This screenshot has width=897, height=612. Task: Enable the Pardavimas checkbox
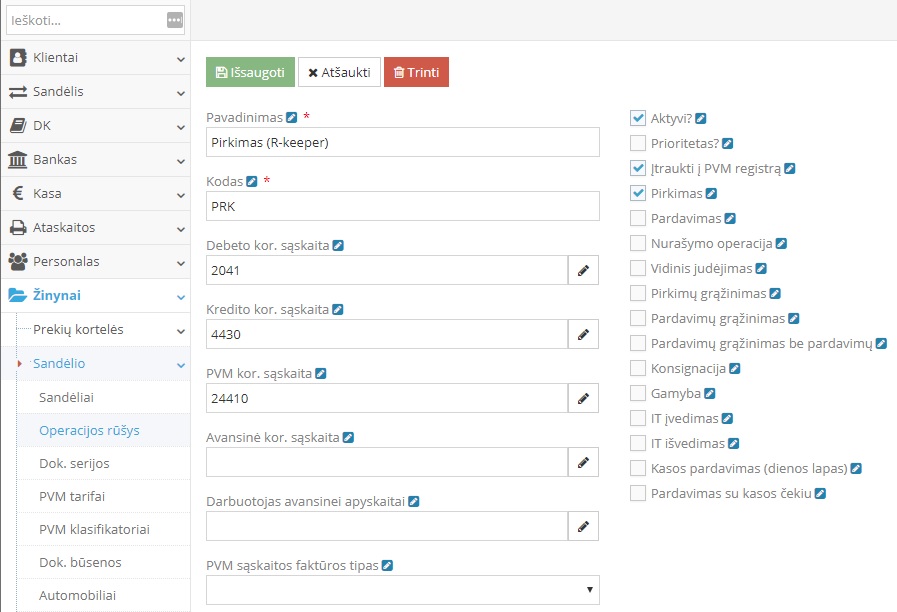pos(638,218)
